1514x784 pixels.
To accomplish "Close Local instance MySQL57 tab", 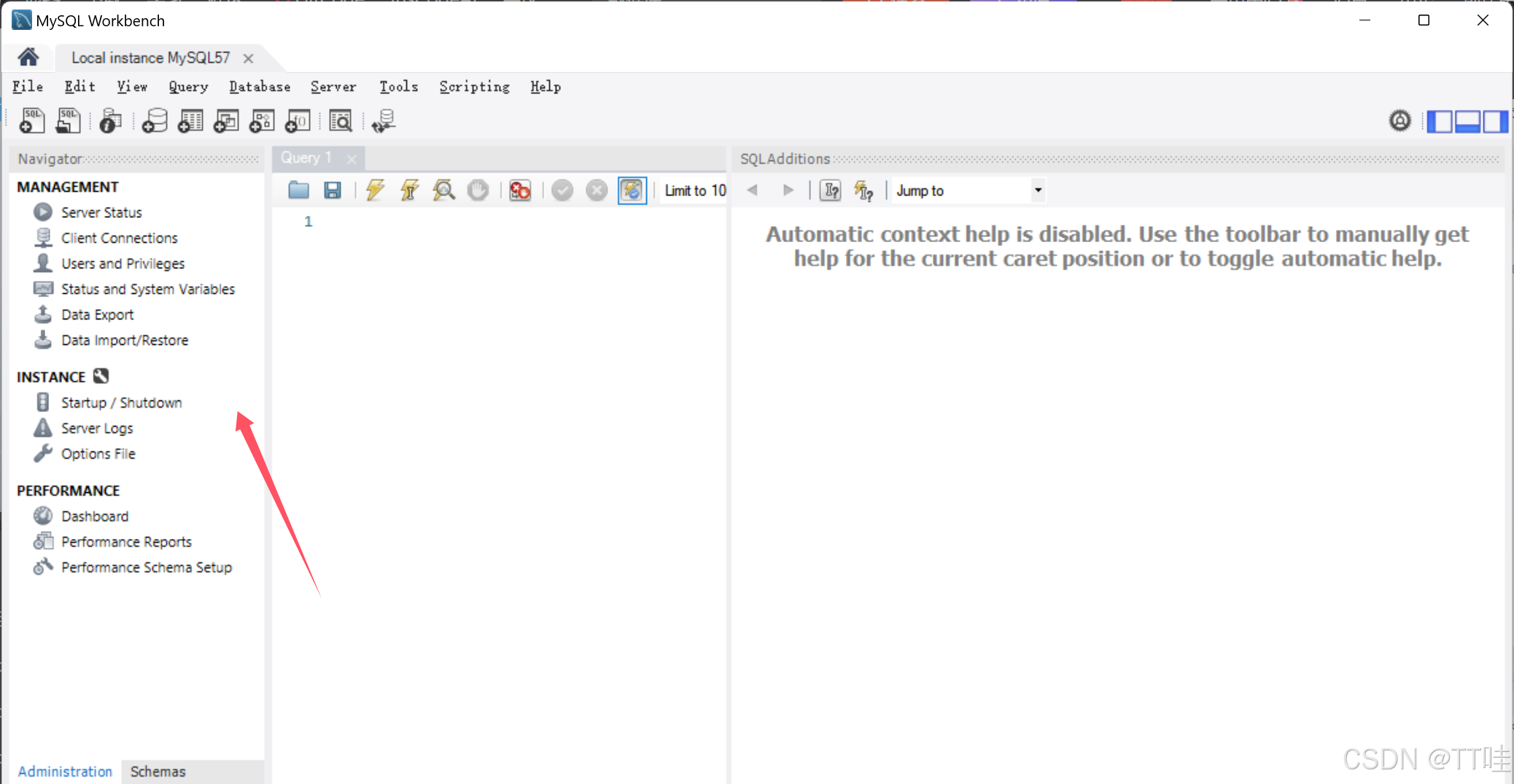I will 248,58.
